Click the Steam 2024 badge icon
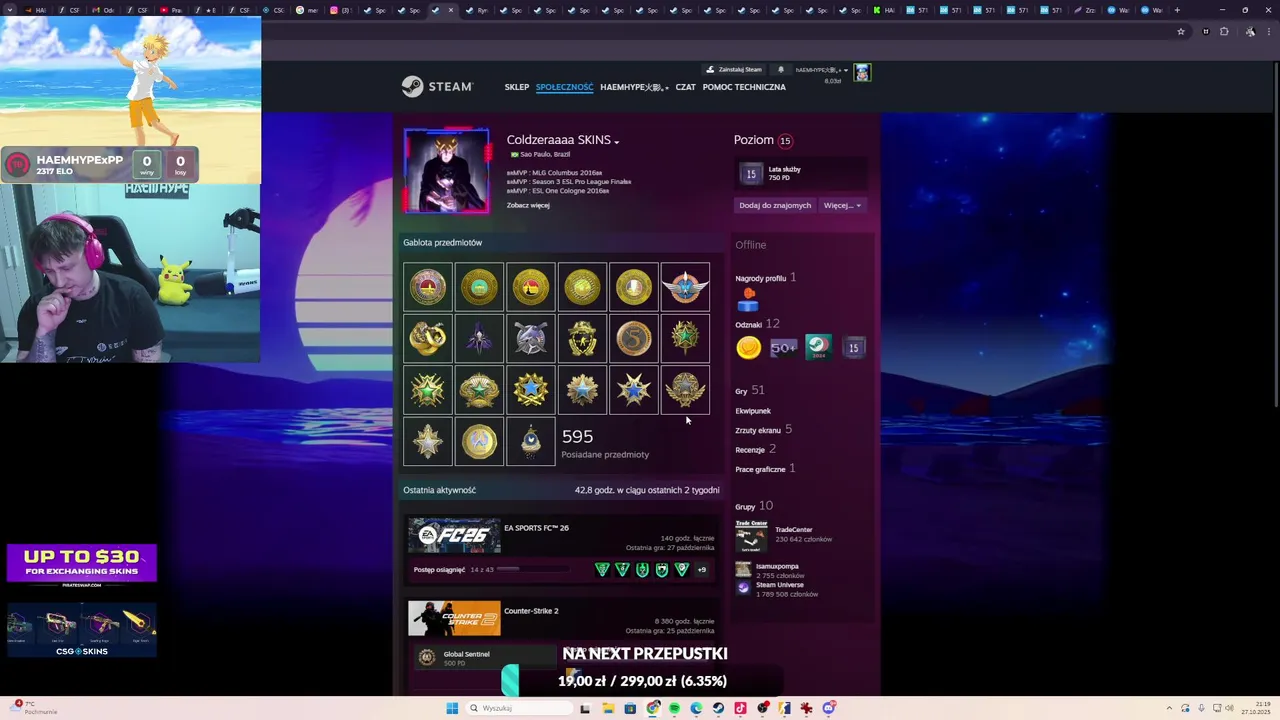The width and height of the screenshot is (1280, 720). click(x=818, y=348)
